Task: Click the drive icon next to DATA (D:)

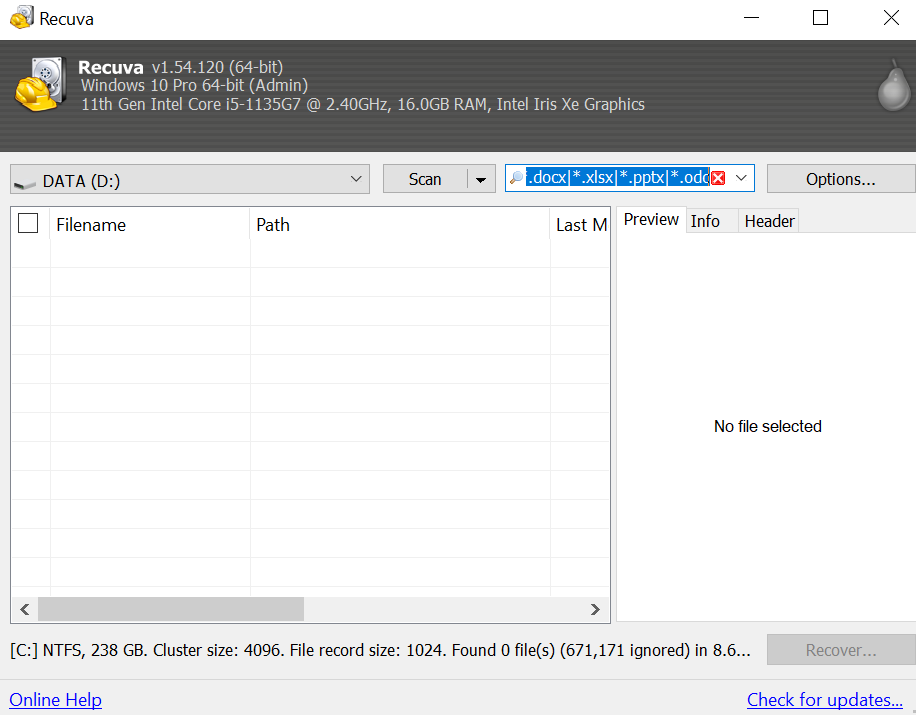Action: coord(25,184)
